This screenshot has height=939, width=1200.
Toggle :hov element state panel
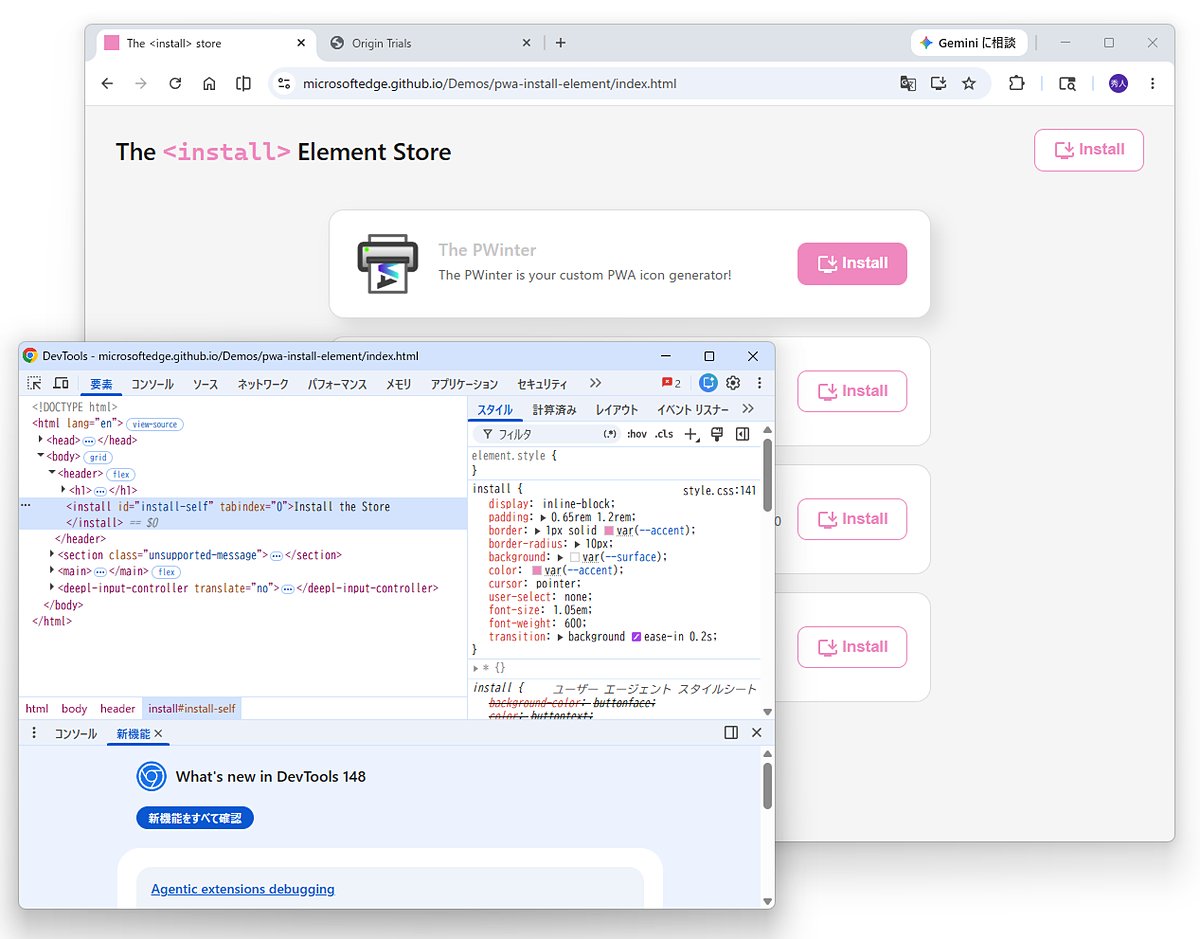point(637,434)
